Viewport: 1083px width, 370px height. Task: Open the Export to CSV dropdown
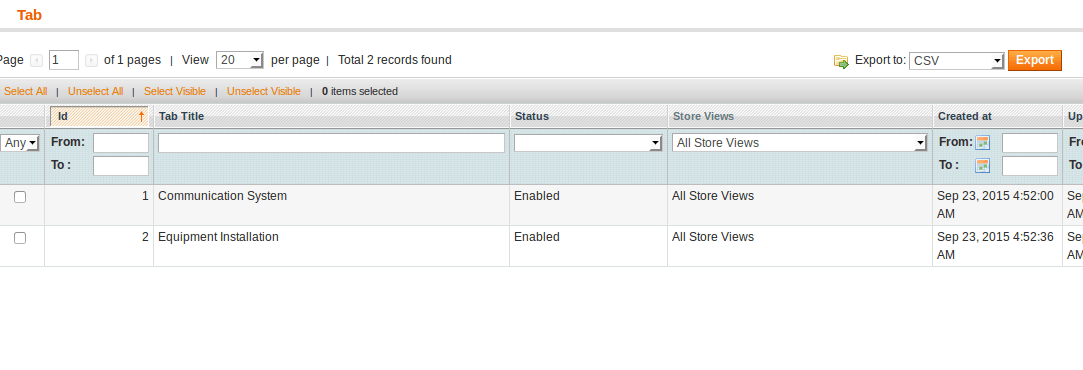tap(957, 61)
